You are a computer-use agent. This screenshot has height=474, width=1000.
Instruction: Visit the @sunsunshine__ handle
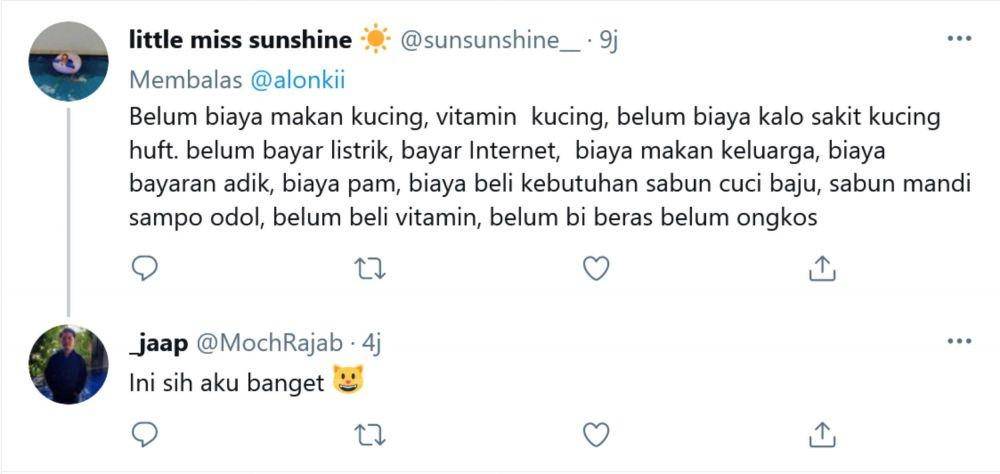[x=490, y=41]
